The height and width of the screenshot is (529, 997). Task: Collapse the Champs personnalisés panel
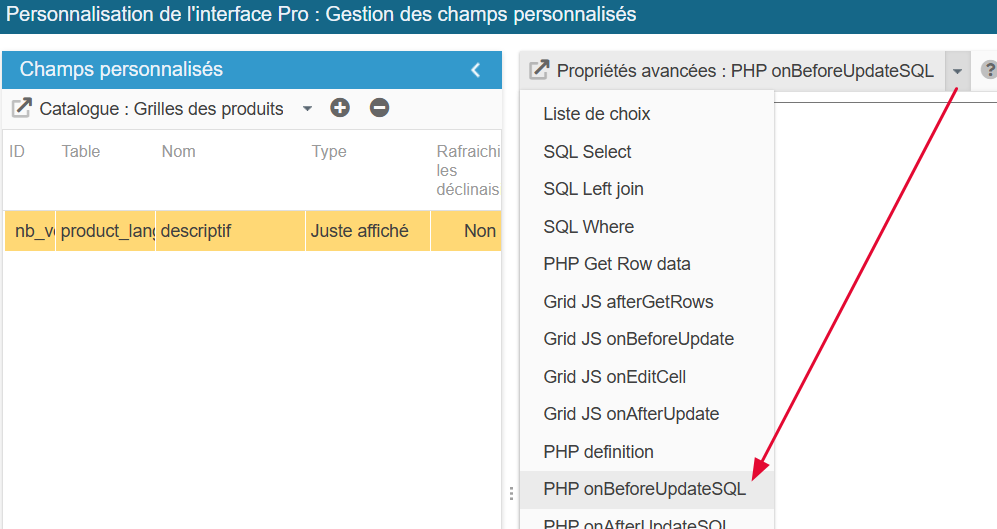(x=476, y=70)
